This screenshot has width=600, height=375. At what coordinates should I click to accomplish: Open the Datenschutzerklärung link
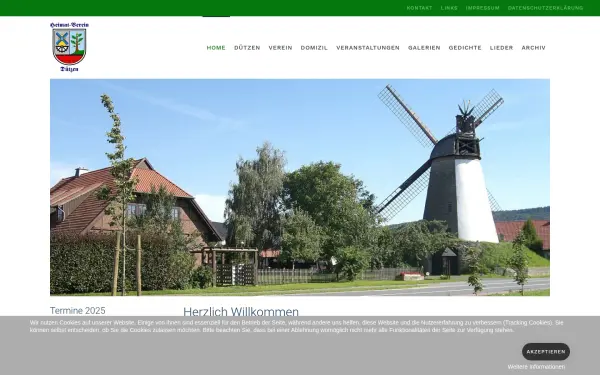tap(545, 8)
